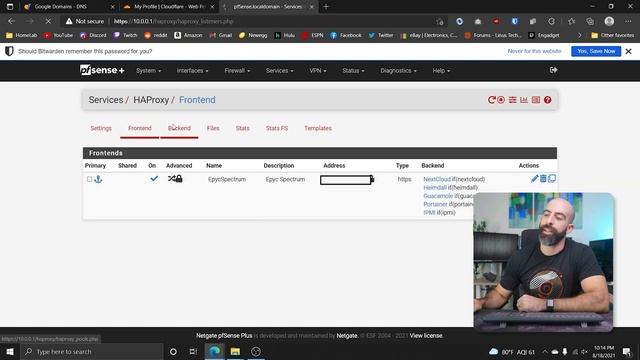
Task: Switch to the Templates tab
Action: [x=318, y=128]
